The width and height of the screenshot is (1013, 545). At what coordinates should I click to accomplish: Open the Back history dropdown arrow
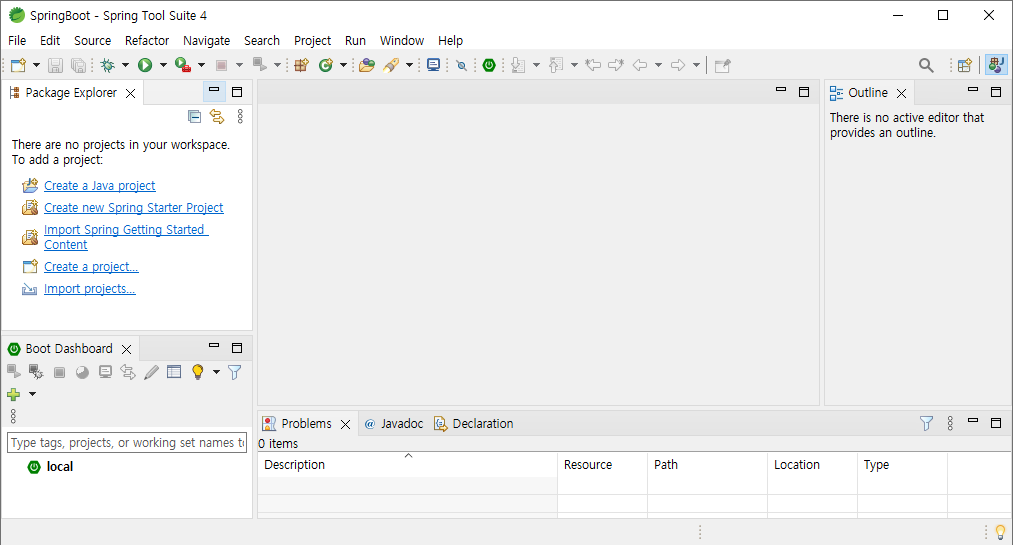tap(658, 65)
